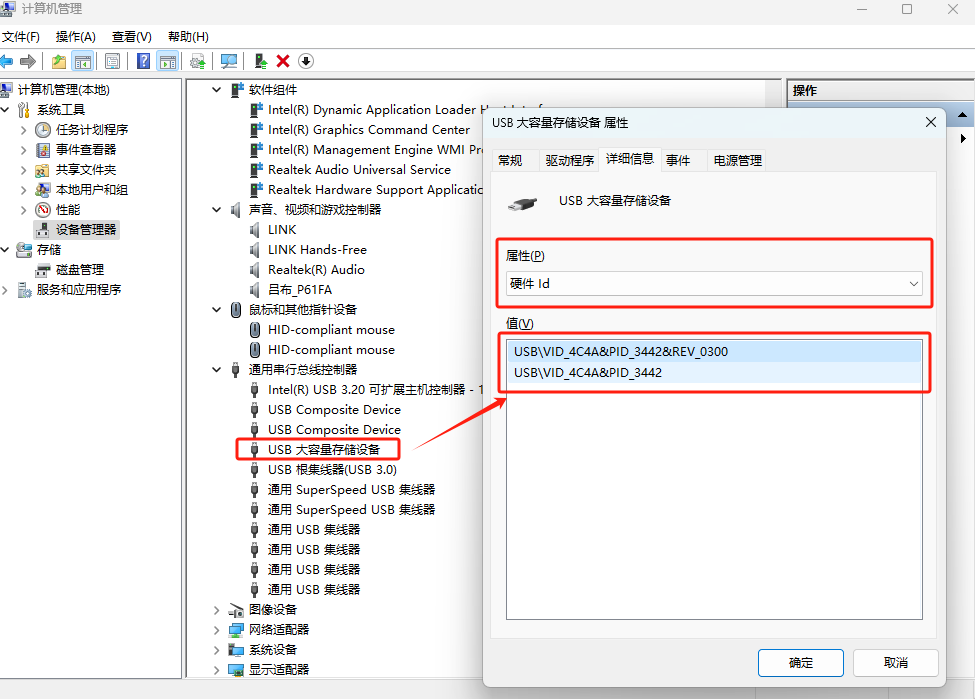Select 本地用户和组 in the tree
Viewport: 975px width, 699px height.
tap(91, 190)
